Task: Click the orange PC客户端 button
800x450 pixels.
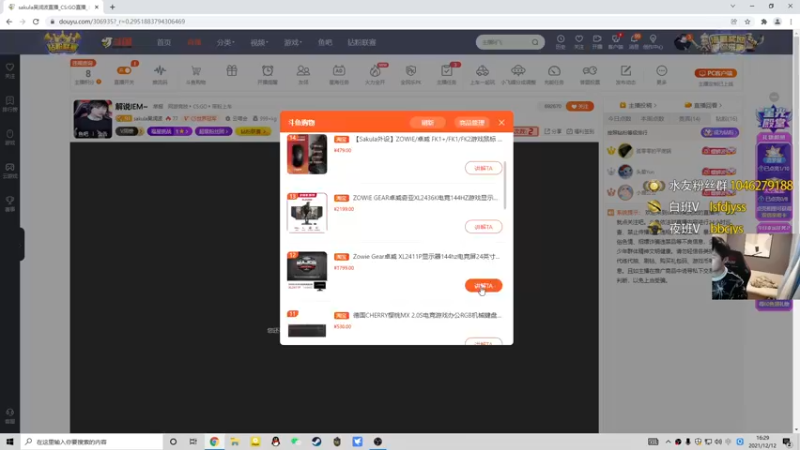Action: pos(715,73)
